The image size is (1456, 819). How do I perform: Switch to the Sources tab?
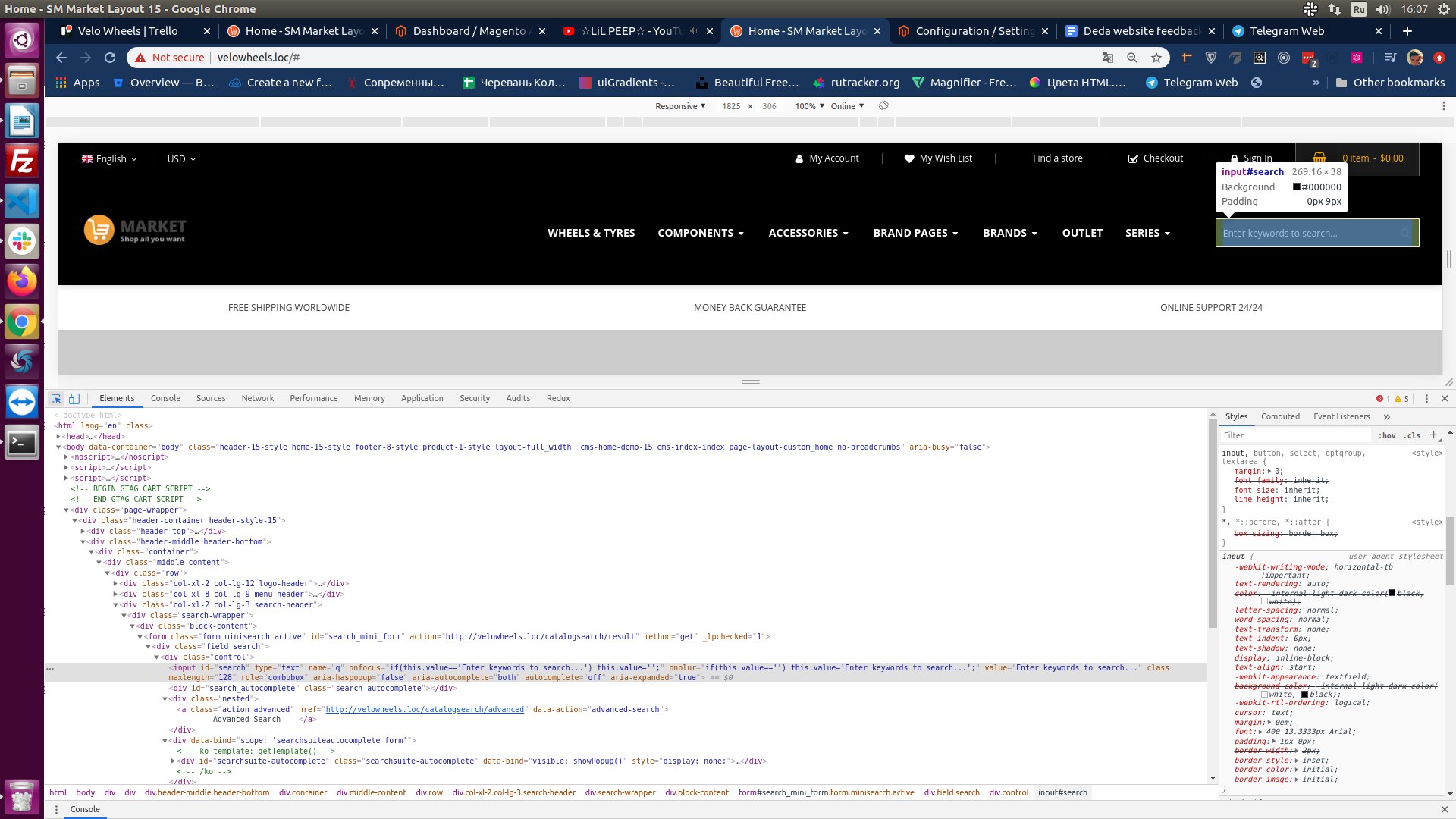211,398
